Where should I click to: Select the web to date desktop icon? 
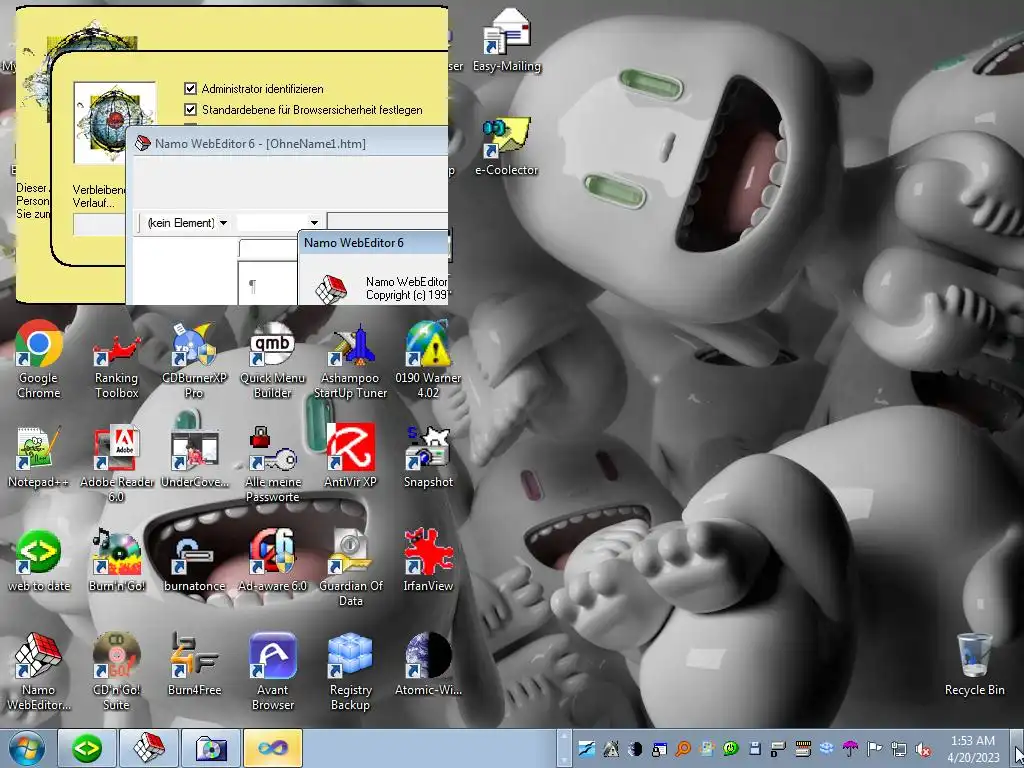(x=39, y=560)
